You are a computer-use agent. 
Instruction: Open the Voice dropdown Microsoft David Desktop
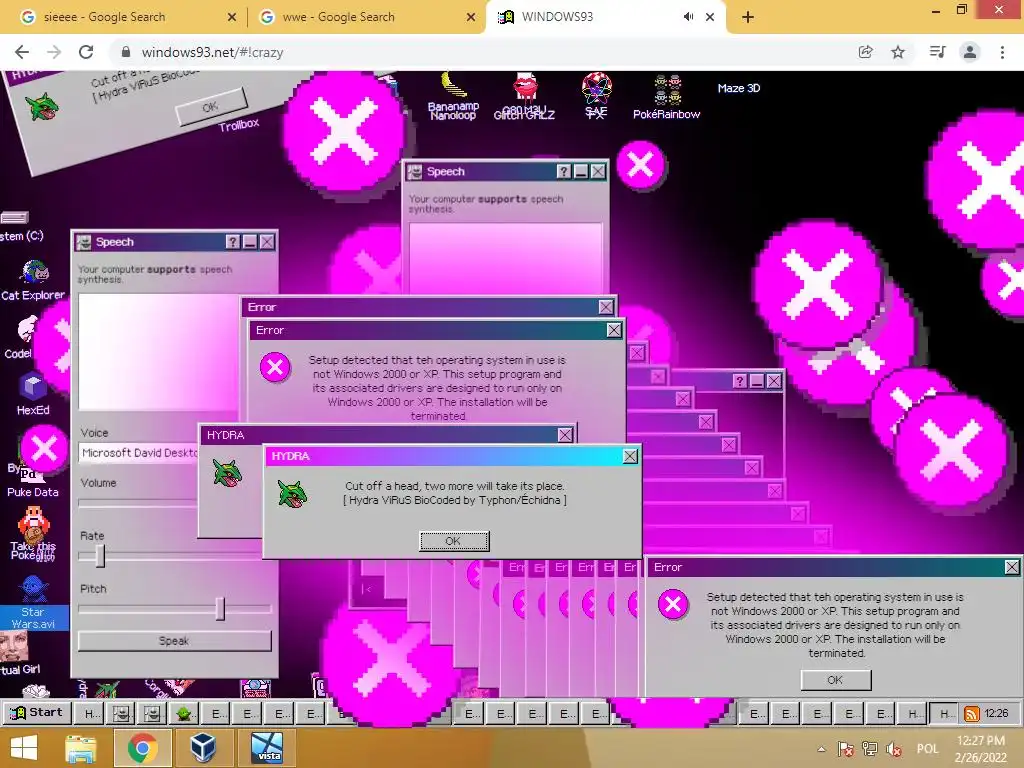coord(140,453)
